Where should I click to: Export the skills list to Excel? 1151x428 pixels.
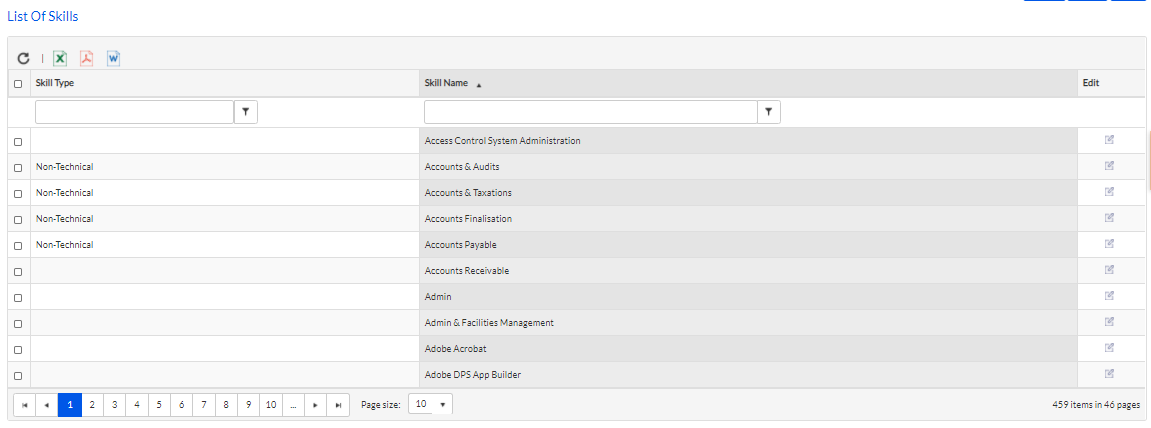(x=60, y=58)
